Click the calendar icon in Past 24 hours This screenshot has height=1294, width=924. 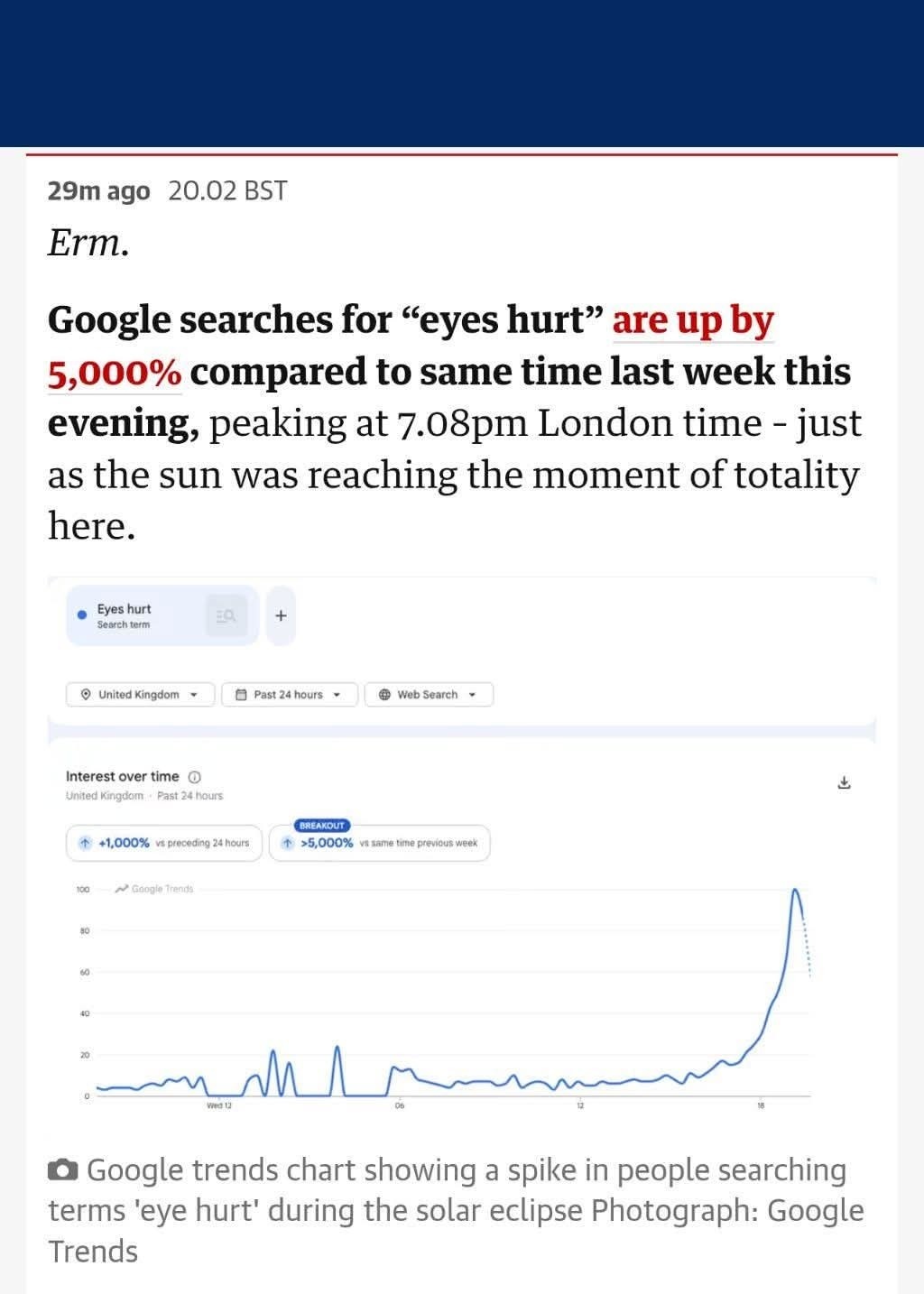(x=241, y=695)
